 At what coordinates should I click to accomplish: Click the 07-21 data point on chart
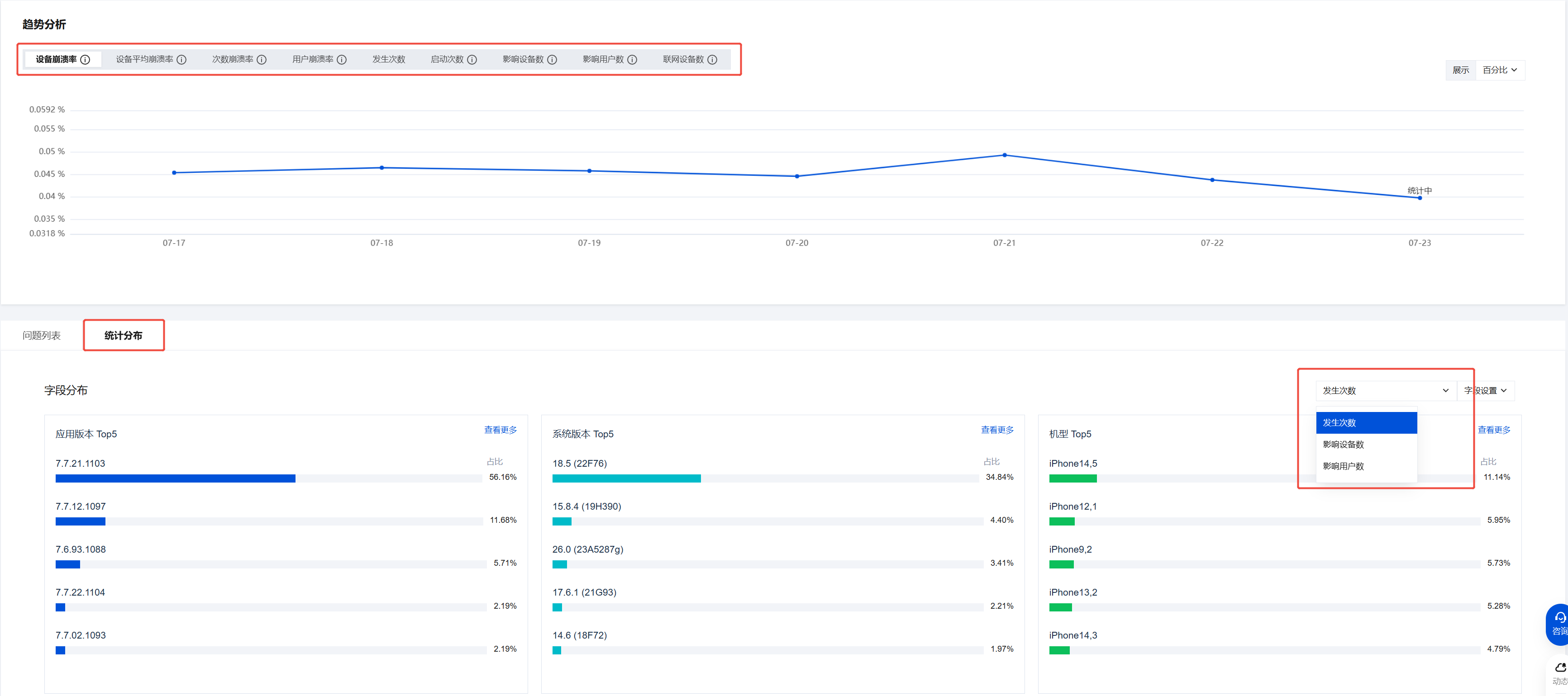pyautogui.click(x=1004, y=155)
